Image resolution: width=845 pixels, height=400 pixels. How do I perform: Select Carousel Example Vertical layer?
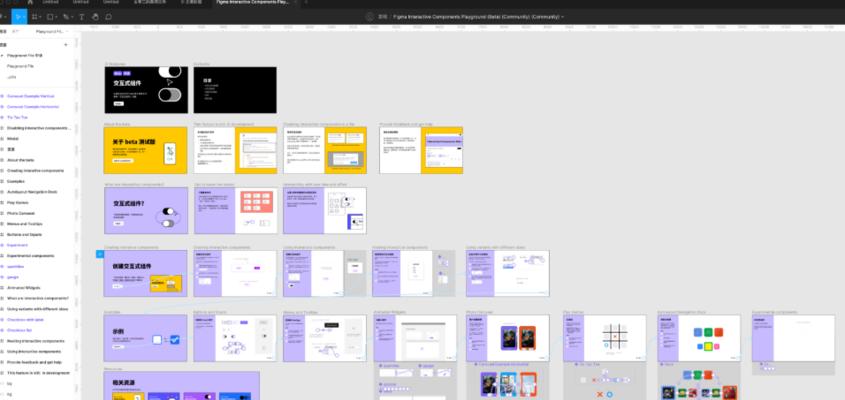[x=31, y=96]
